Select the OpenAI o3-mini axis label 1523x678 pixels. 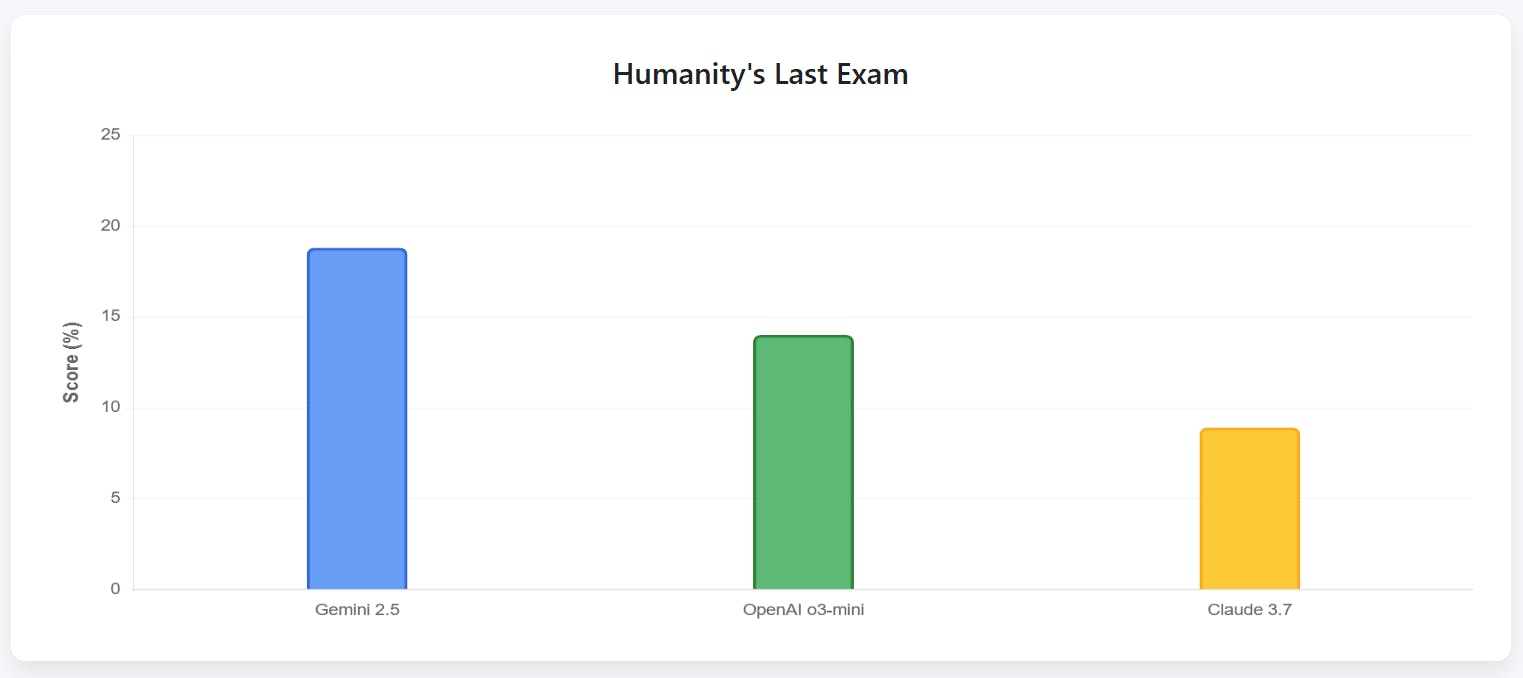click(803, 610)
